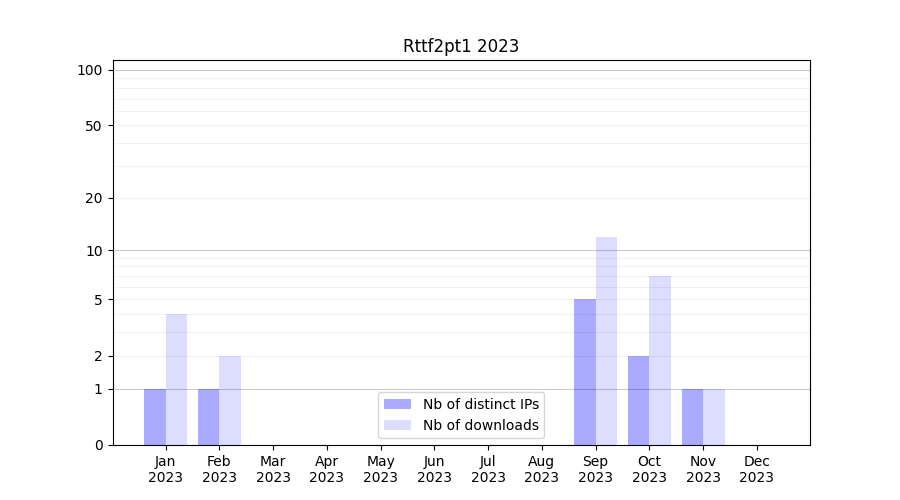The height and width of the screenshot is (500, 900).
Task: Click the 100 tick on the y-axis
Action: (90, 70)
